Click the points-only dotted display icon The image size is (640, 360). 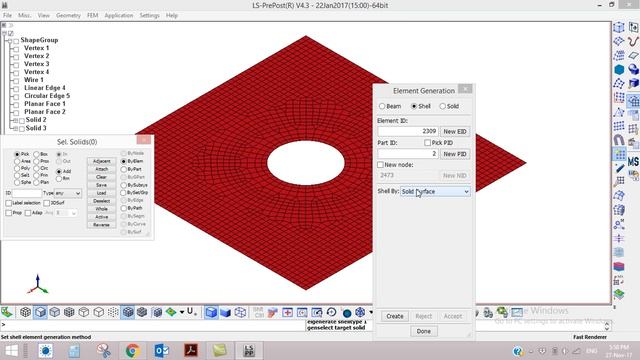113,312
